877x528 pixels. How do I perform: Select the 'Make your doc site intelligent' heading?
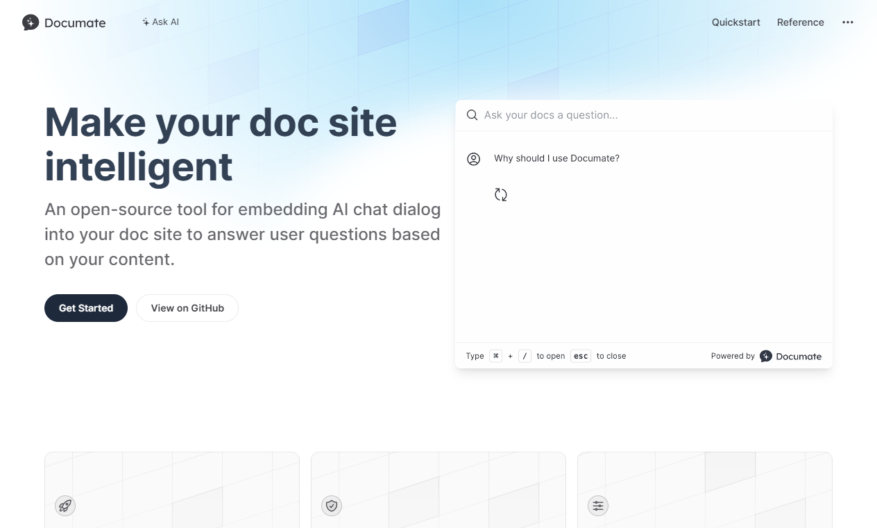(221, 144)
